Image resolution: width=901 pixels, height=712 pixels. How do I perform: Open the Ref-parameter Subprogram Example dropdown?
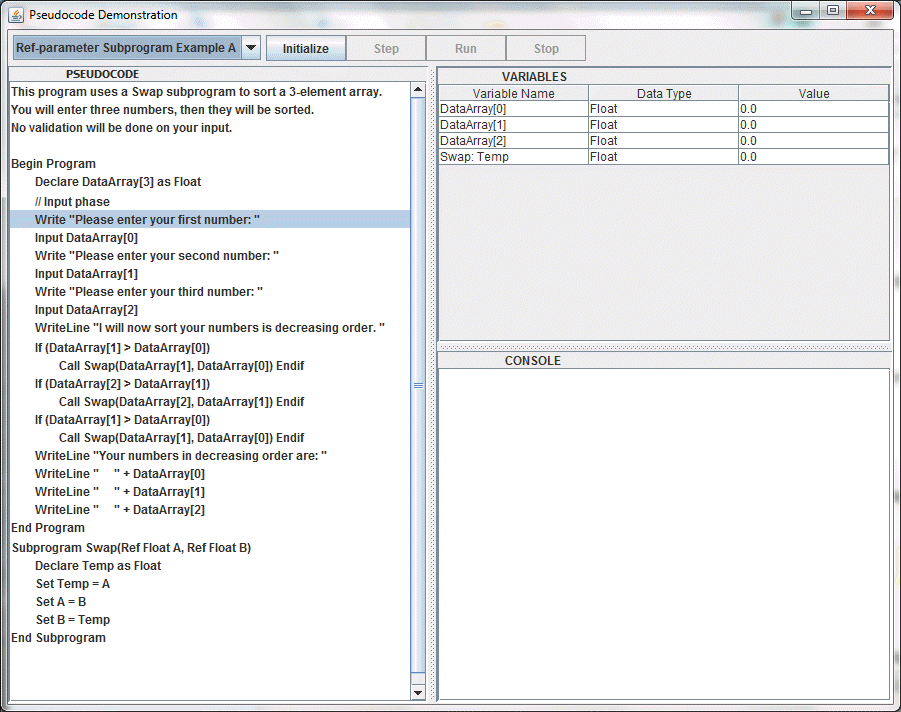coord(251,48)
